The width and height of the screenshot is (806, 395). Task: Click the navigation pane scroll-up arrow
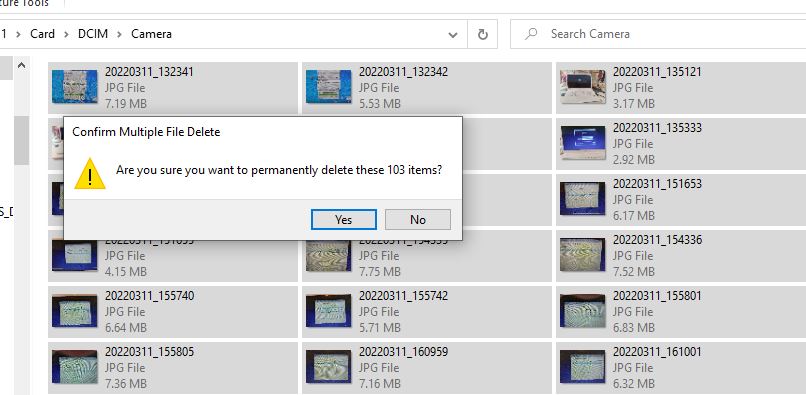click(21, 65)
